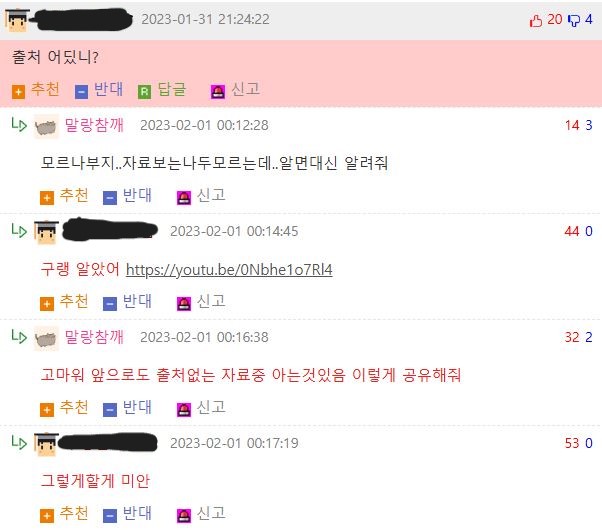Screen dimensions: 602x530
Task: Open the youtu.be/0Nbhe1o7Rl4 link
Action: [x=229, y=270]
